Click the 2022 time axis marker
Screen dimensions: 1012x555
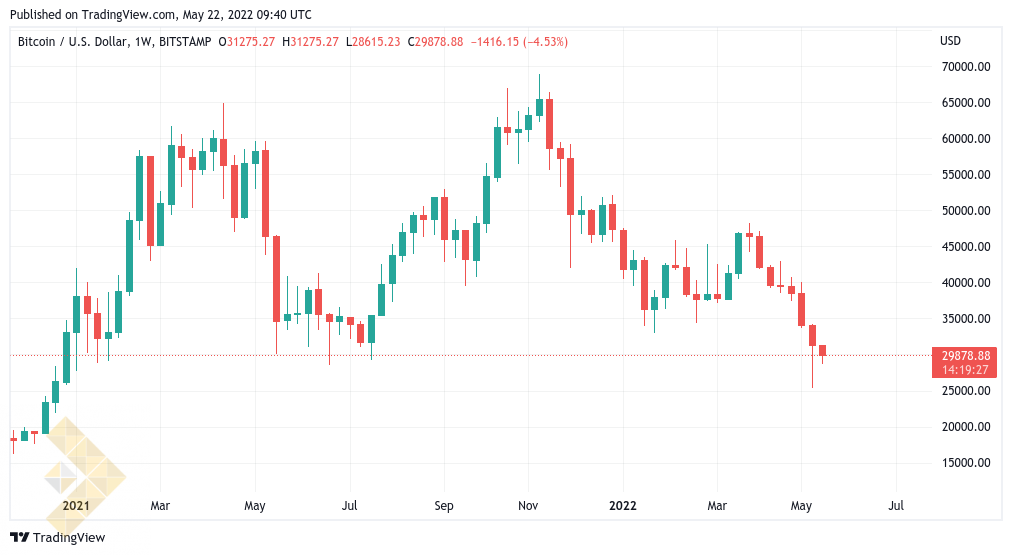click(x=623, y=505)
